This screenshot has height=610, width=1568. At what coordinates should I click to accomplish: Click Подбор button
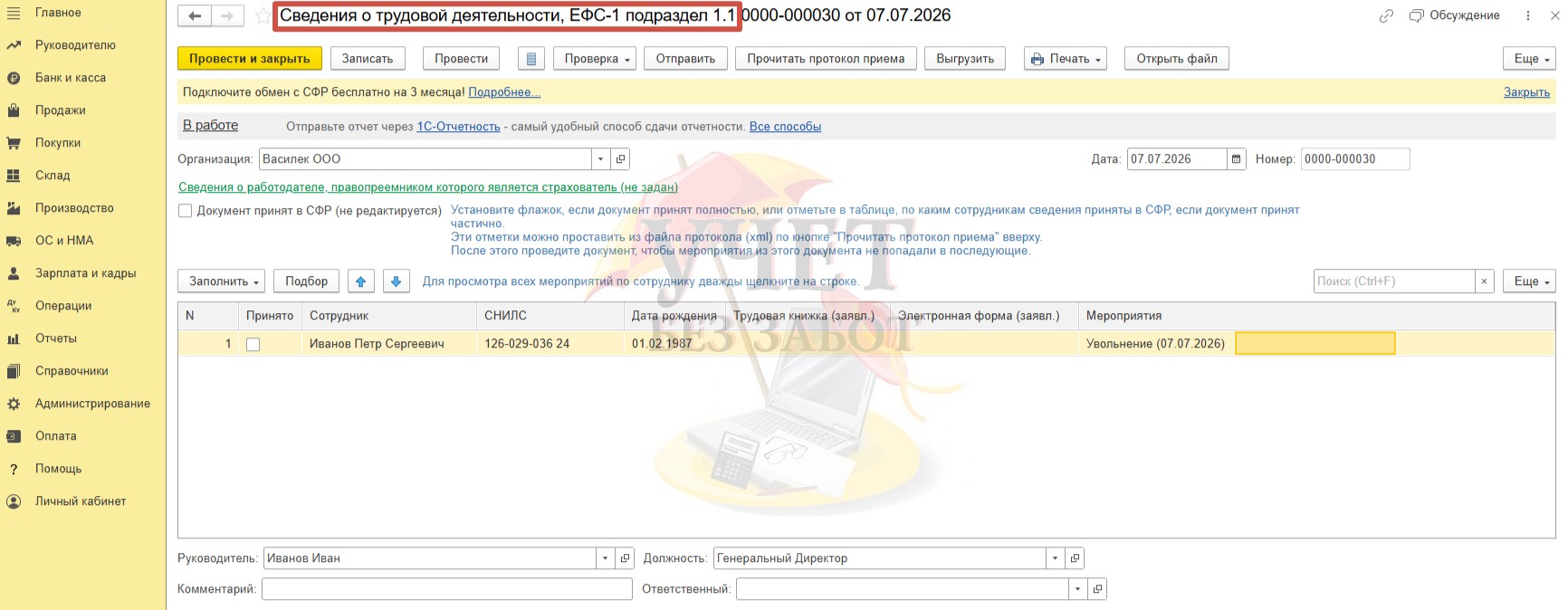307,281
